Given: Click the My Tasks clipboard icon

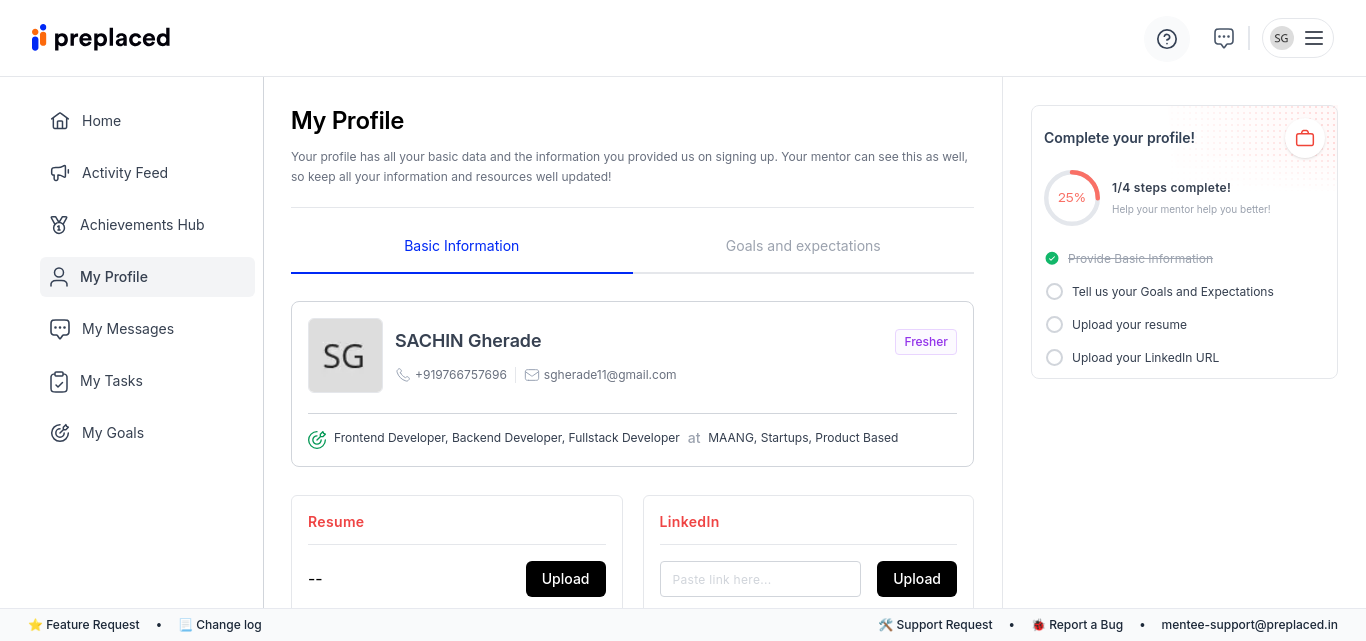Looking at the screenshot, I should (60, 381).
